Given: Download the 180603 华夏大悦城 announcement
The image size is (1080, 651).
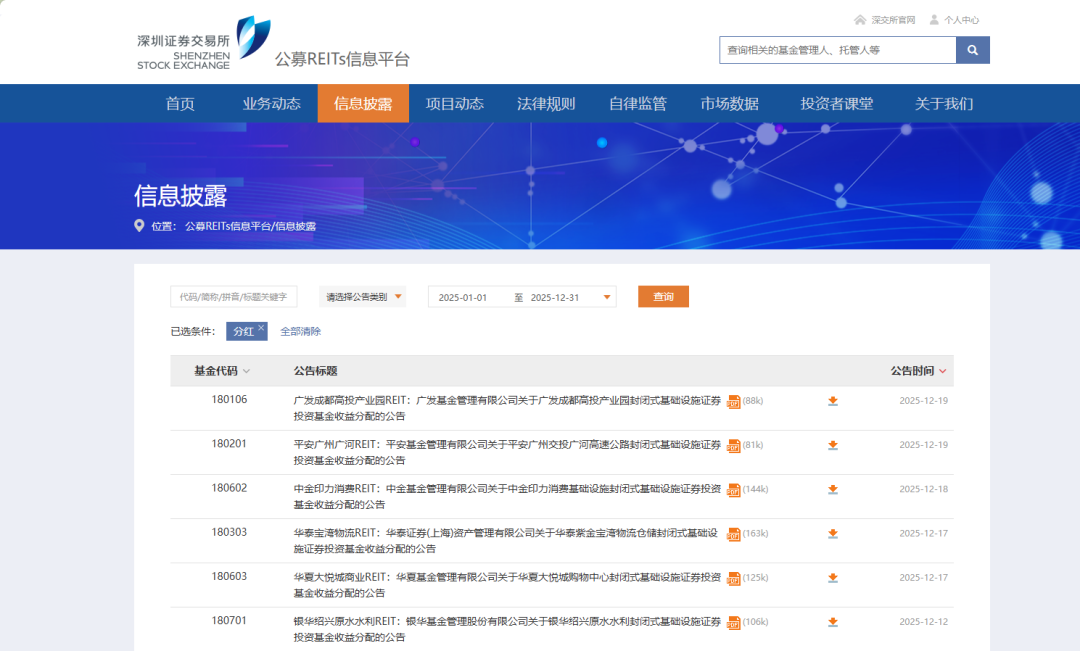Looking at the screenshot, I should tap(832, 578).
